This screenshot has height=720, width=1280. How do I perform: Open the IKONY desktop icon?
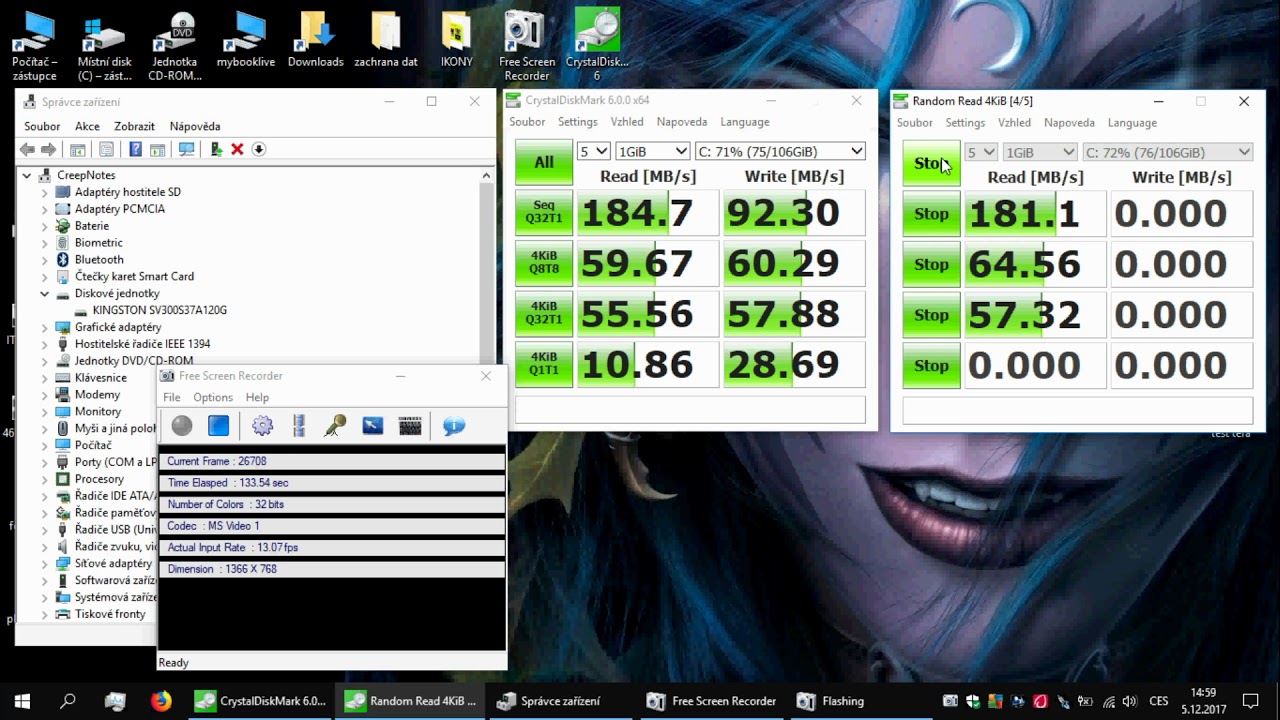coord(456,40)
